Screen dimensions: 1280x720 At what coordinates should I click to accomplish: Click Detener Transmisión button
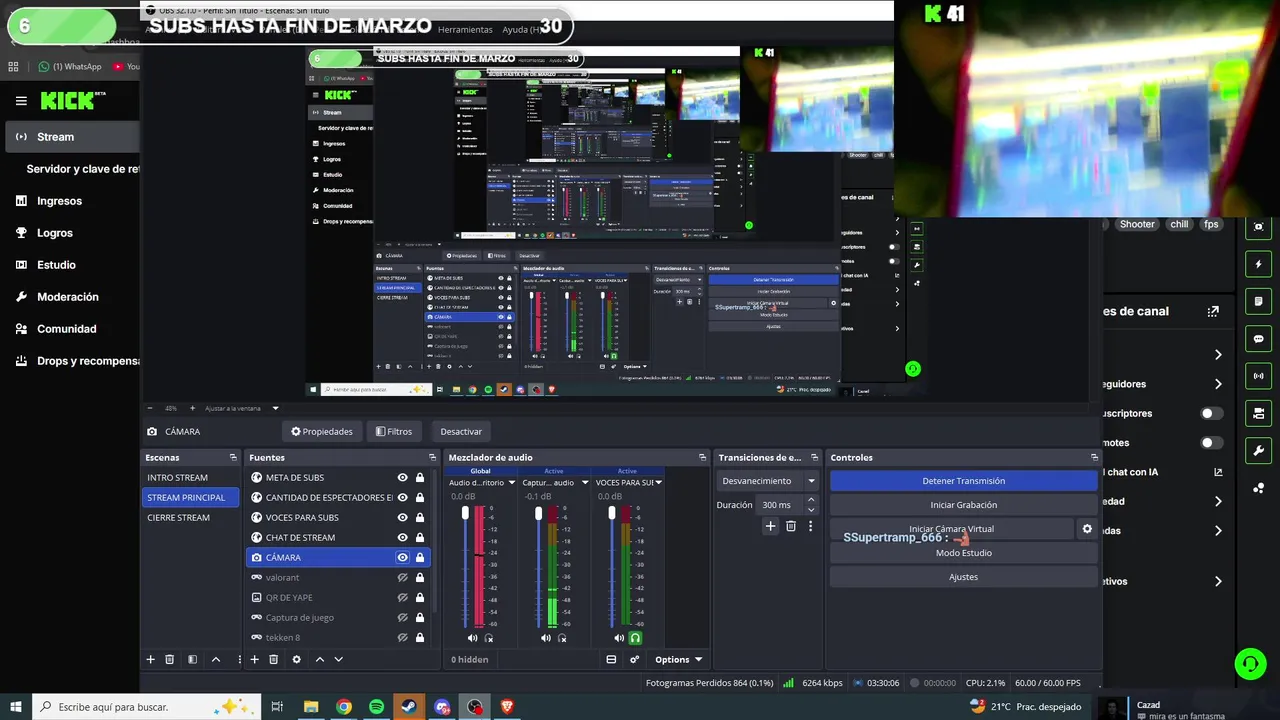[x=963, y=481]
